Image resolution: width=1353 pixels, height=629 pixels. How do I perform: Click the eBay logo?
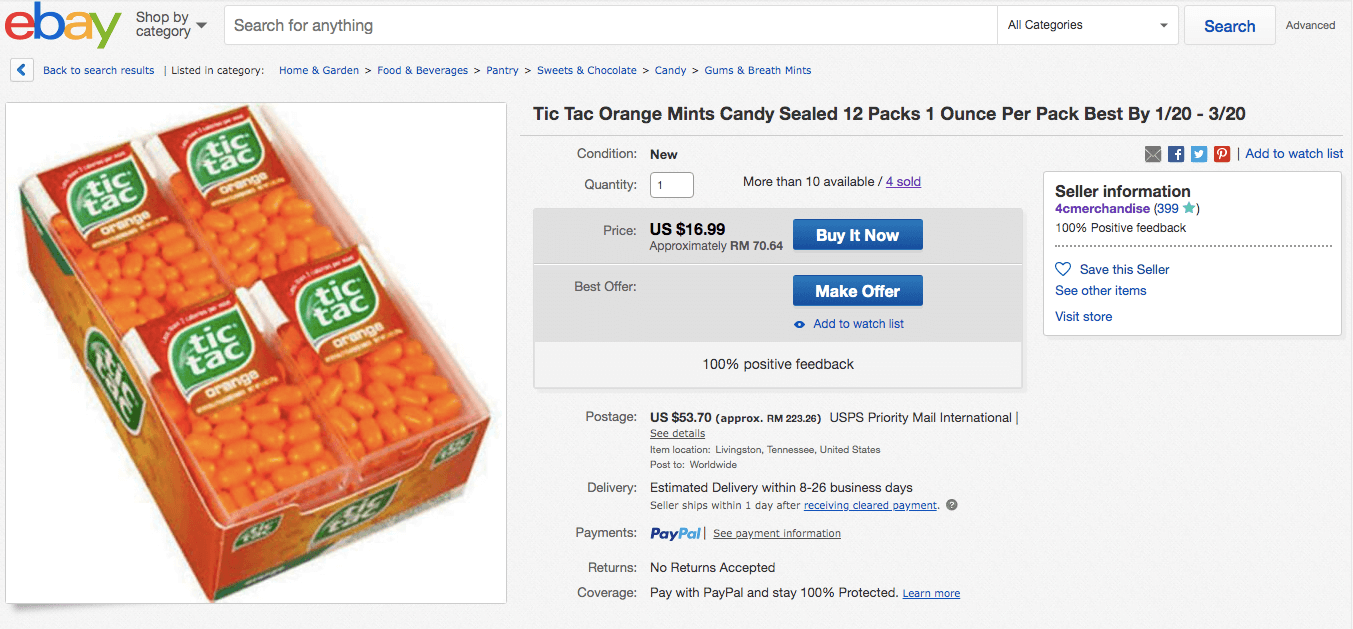62,26
